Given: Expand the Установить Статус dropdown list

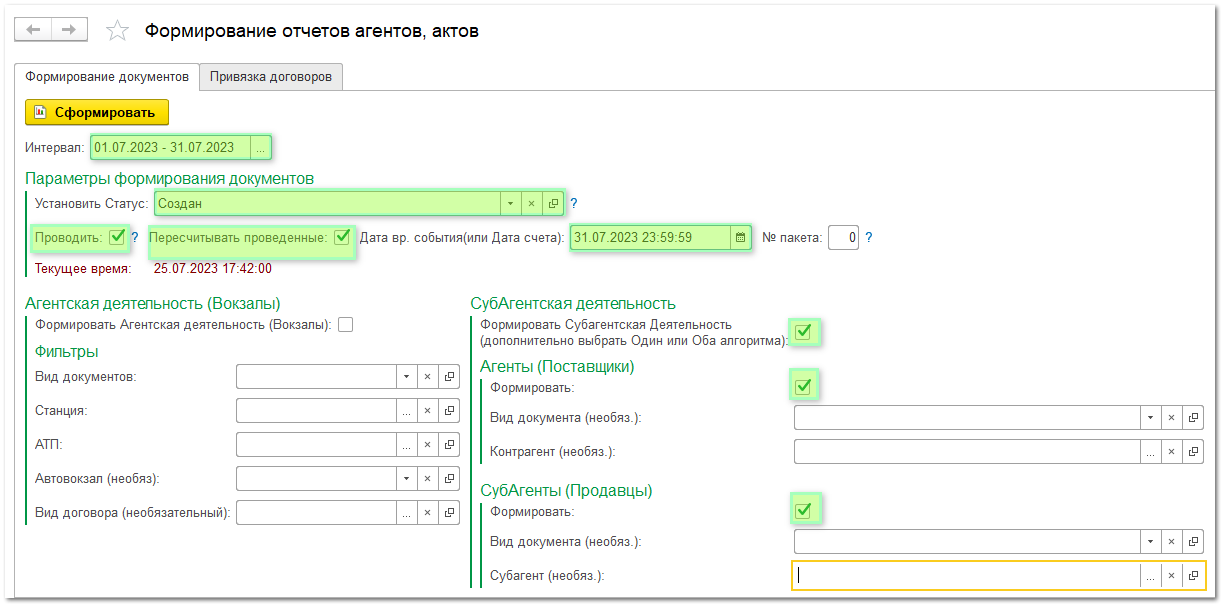Looking at the screenshot, I should 510,203.
